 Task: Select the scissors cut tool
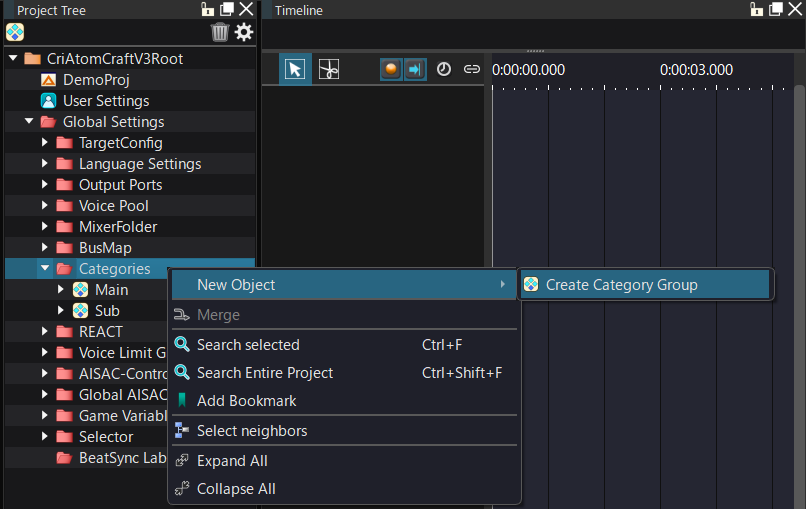329,69
